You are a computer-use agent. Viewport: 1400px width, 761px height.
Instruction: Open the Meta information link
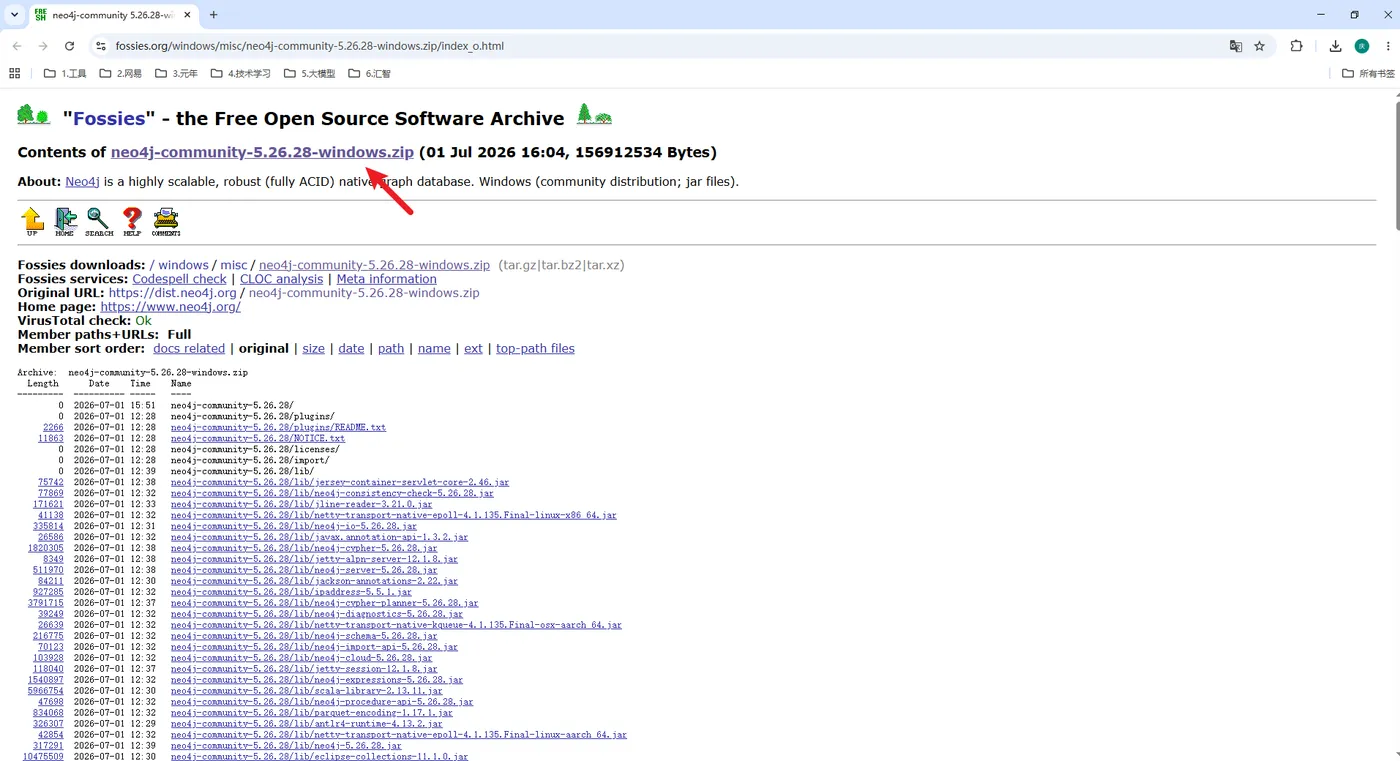coord(386,279)
